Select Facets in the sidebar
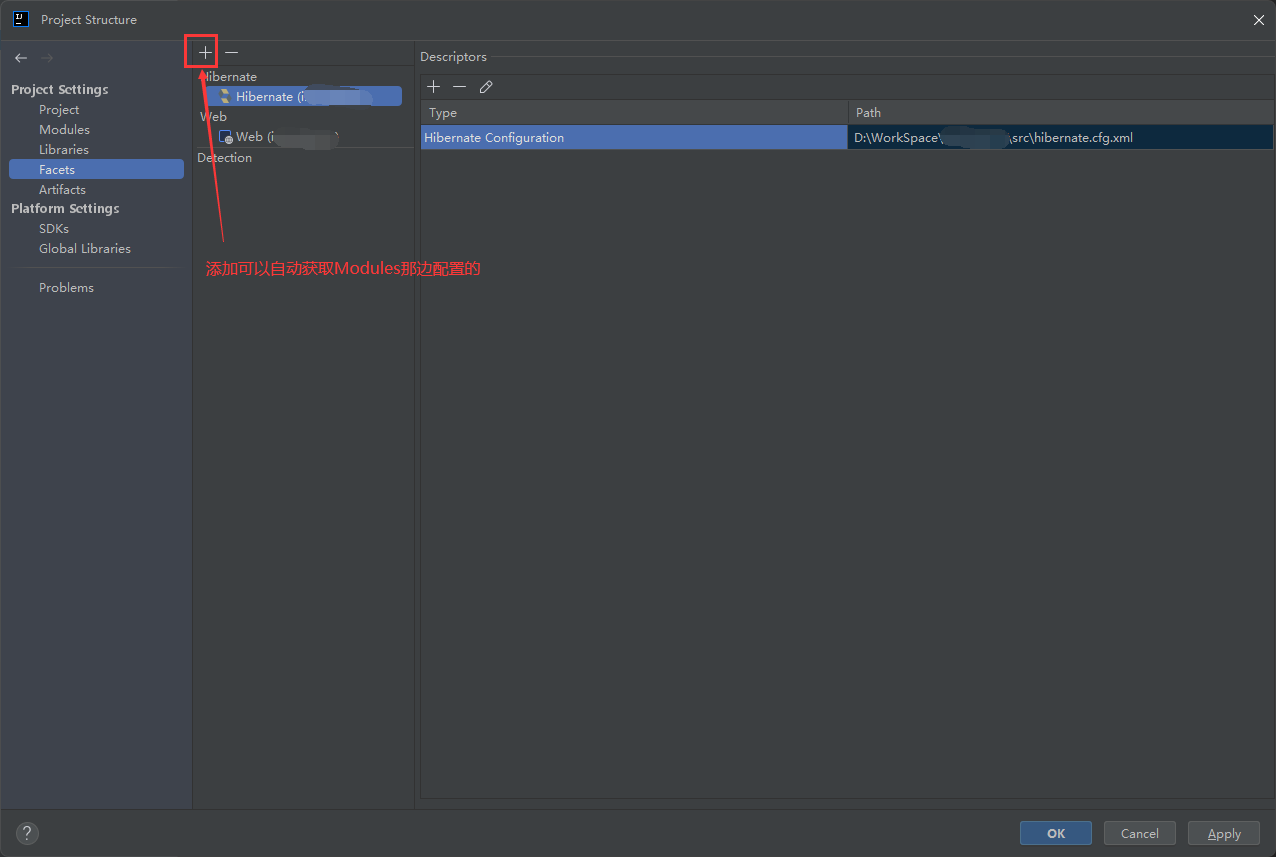 pos(96,170)
